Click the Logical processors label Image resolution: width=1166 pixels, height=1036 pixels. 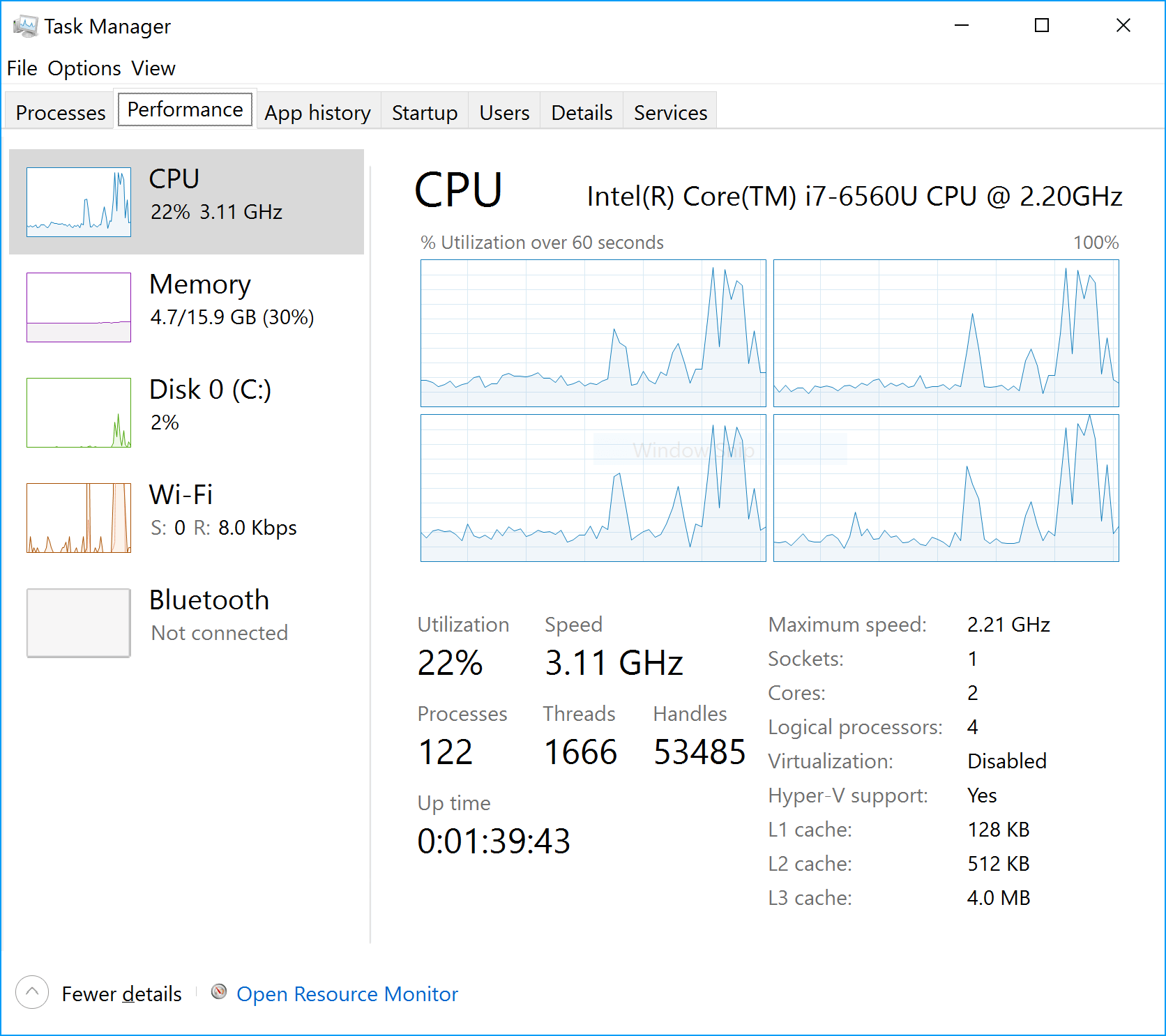tap(856, 727)
